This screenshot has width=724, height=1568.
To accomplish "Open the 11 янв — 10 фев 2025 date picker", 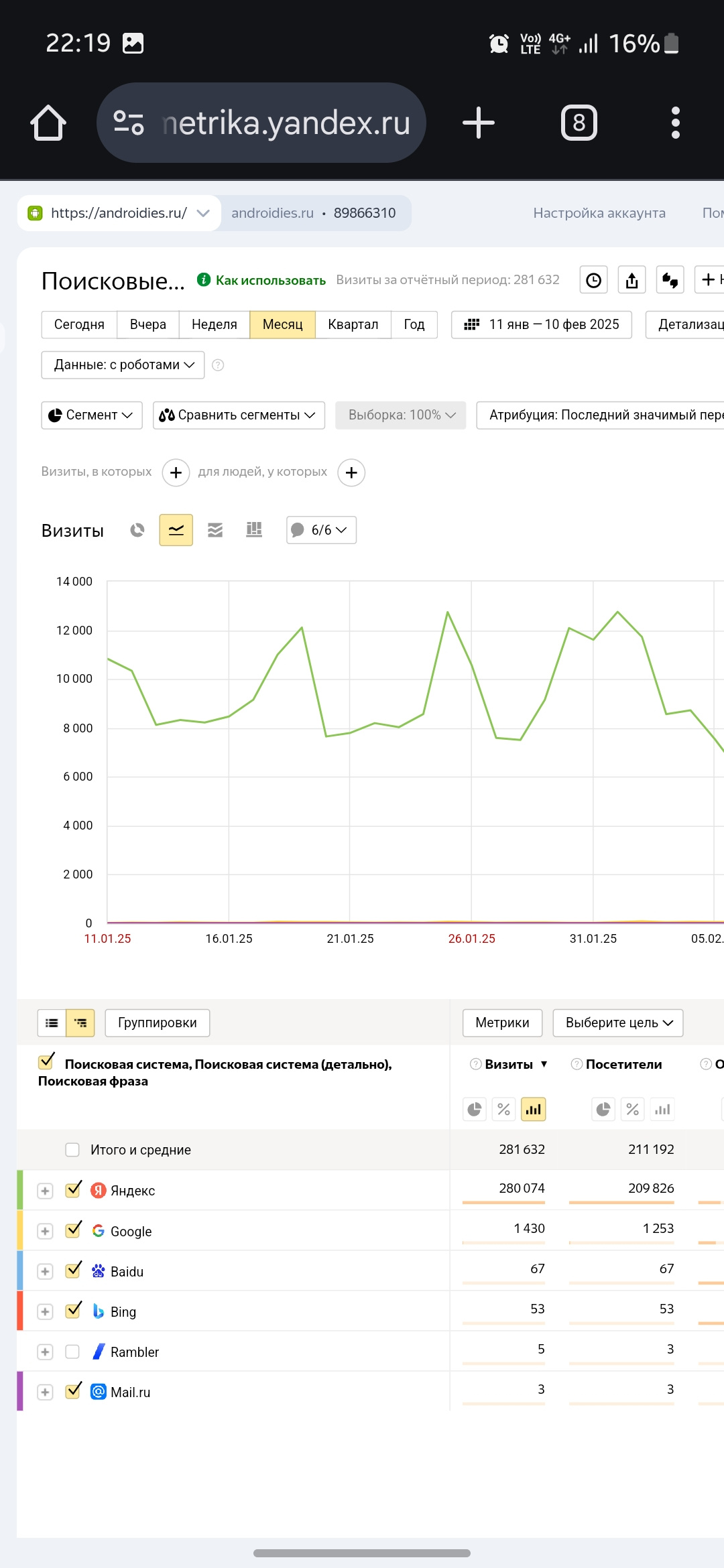I will pyautogui.click(x=542, y=324).
